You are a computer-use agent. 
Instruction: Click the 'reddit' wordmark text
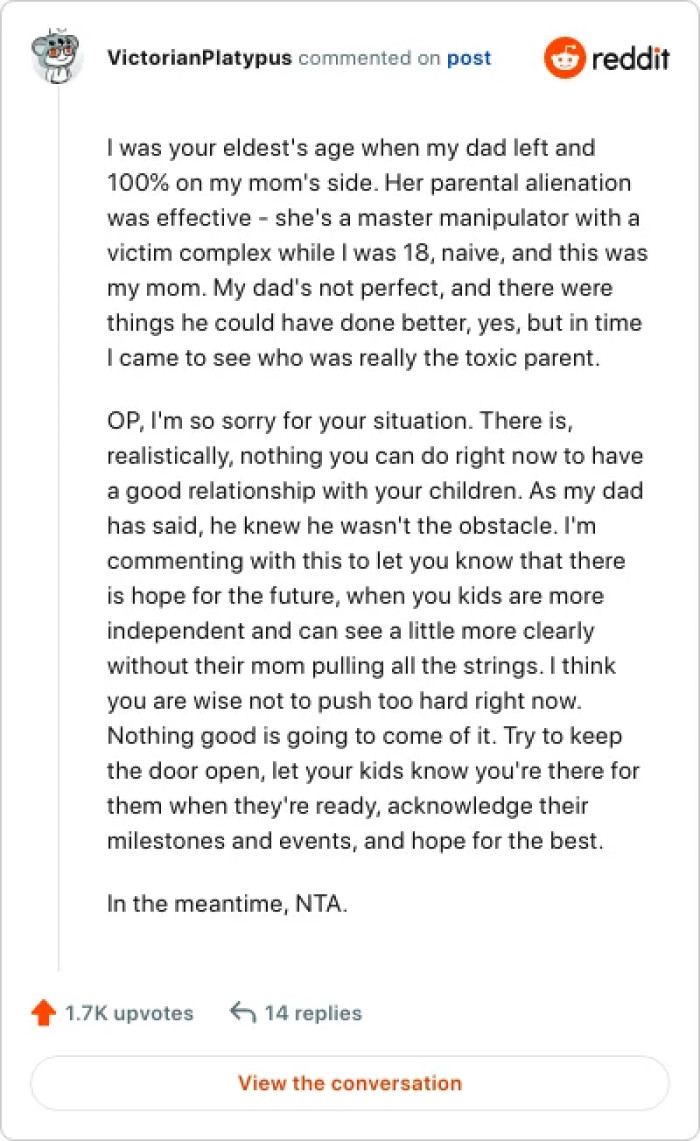(630, 59)
